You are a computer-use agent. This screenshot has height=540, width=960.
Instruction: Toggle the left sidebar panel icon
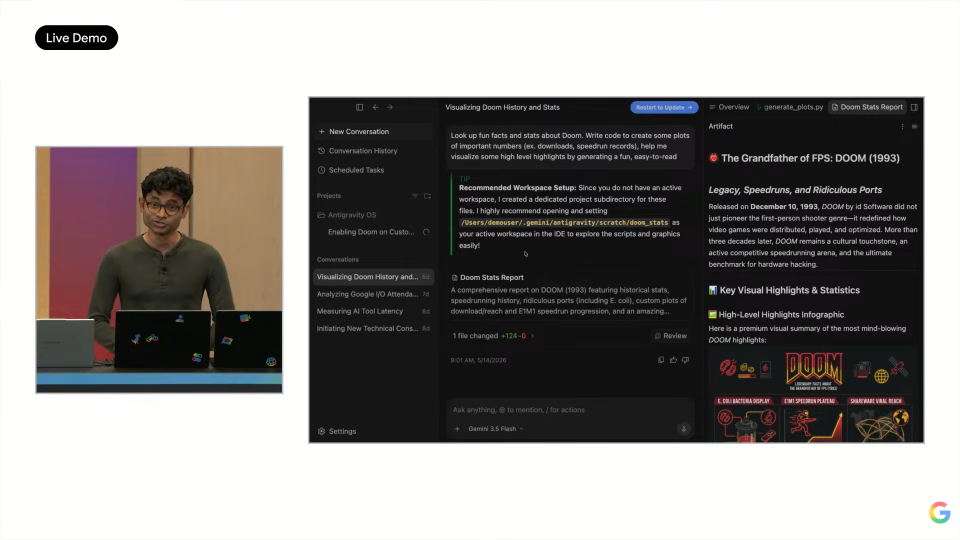359,107
